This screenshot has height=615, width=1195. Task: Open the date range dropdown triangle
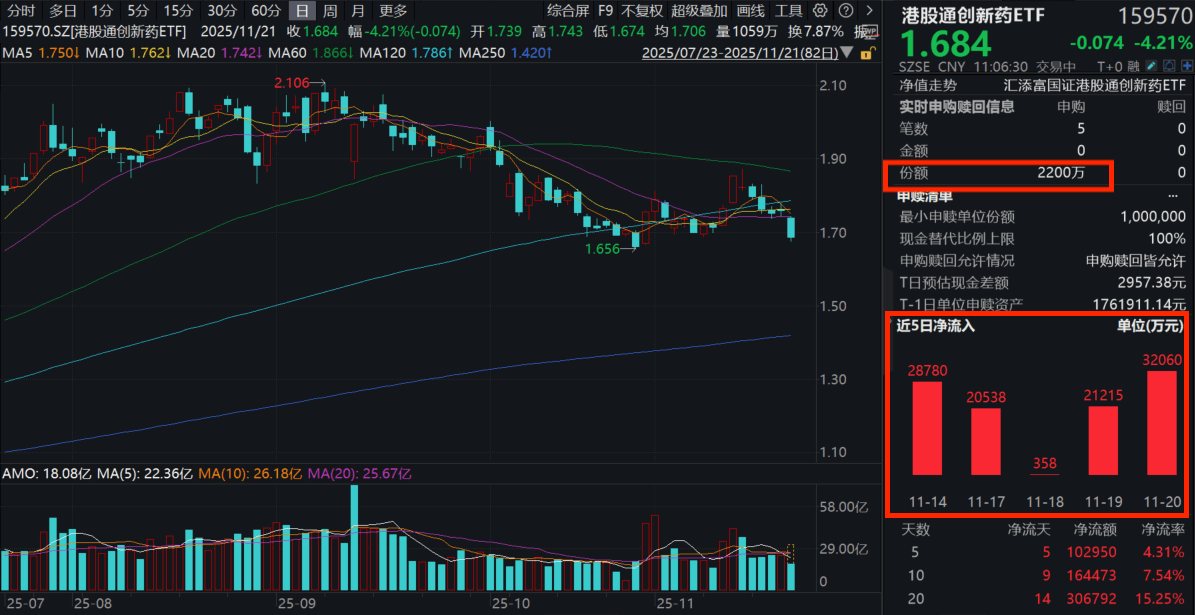pyautogui.click(x=848, y=51)
